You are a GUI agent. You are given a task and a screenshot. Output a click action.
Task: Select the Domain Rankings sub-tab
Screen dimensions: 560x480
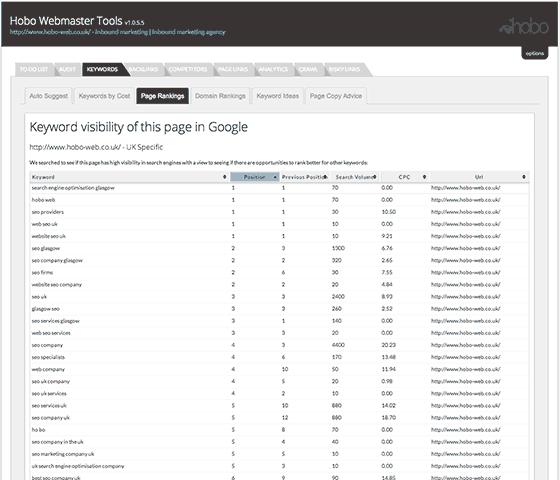pyautogui.click(x=220, y=96)
